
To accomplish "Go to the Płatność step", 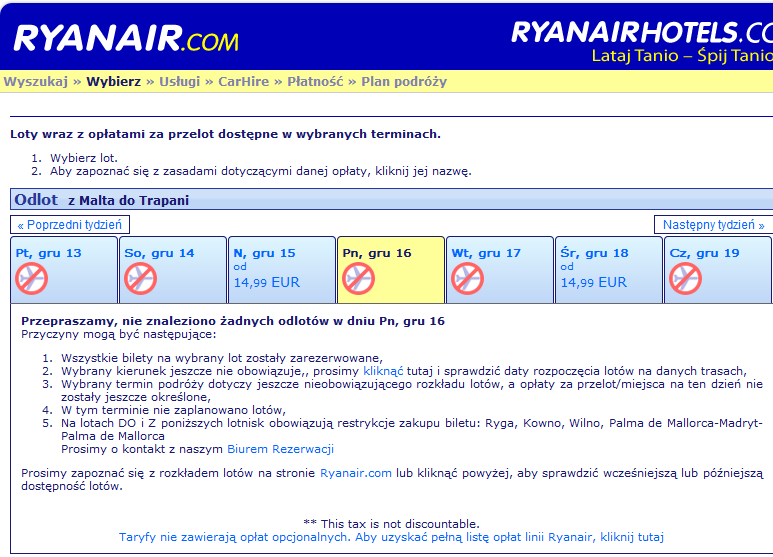I will click(x=315, y=81).
